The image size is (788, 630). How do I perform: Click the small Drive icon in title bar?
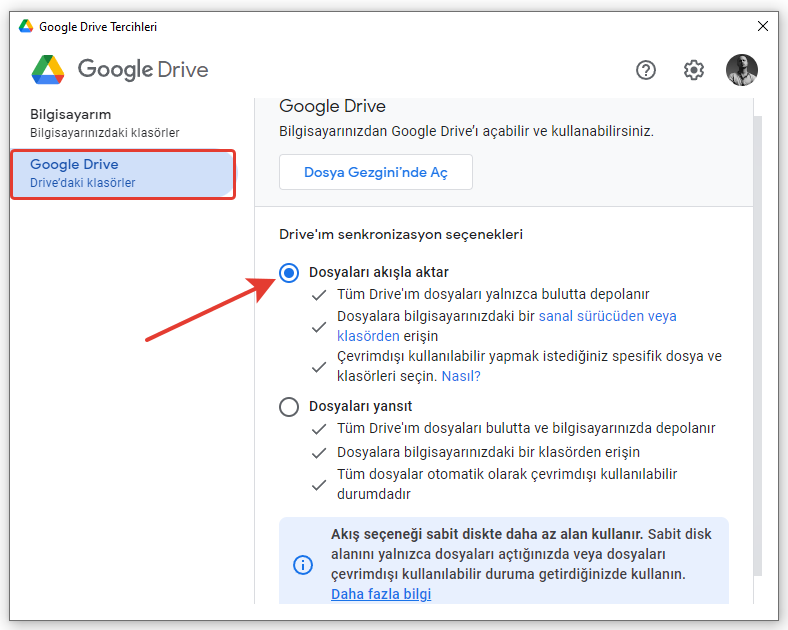point(26,26)
